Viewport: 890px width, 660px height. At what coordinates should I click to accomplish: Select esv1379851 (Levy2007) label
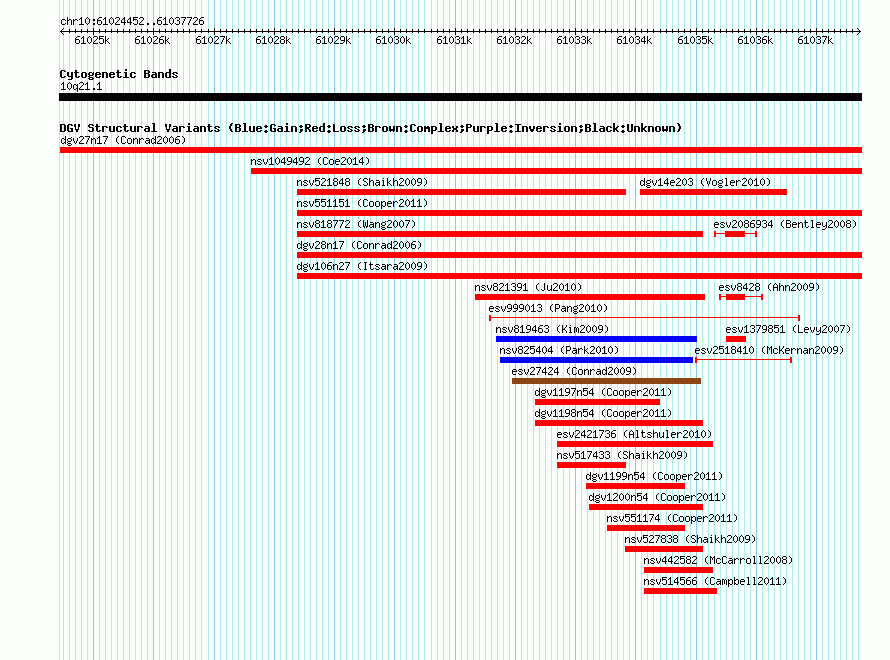click(788, 329)
